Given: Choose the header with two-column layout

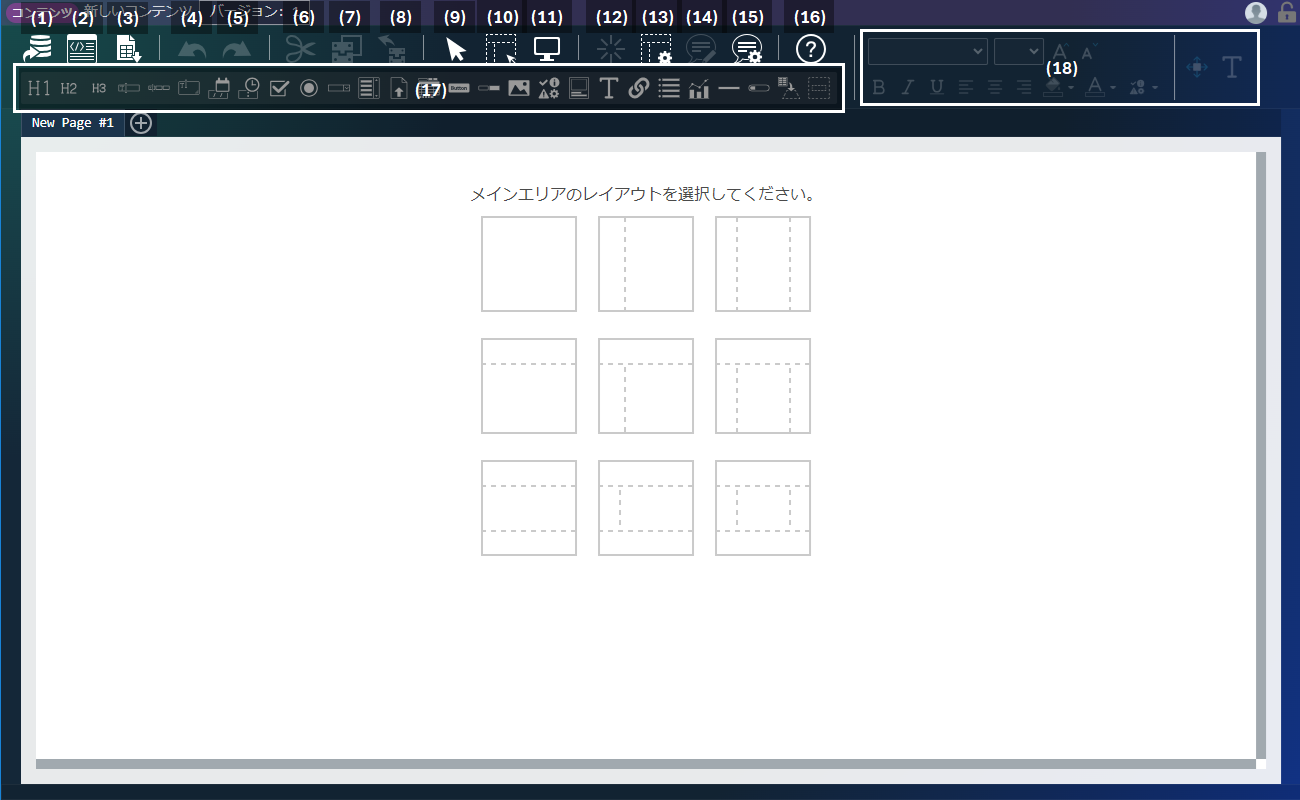Looking at the screenshot, I should [646, 386].
